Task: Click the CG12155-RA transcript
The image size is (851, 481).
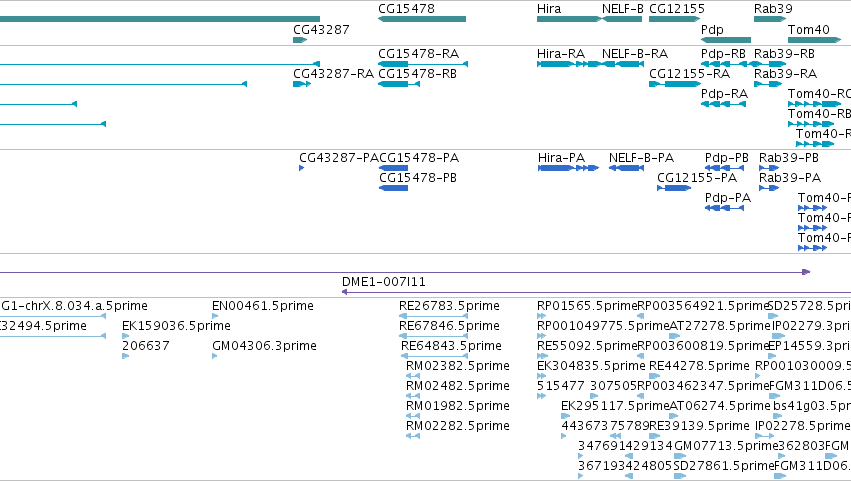Action: [x=675, y=84]
